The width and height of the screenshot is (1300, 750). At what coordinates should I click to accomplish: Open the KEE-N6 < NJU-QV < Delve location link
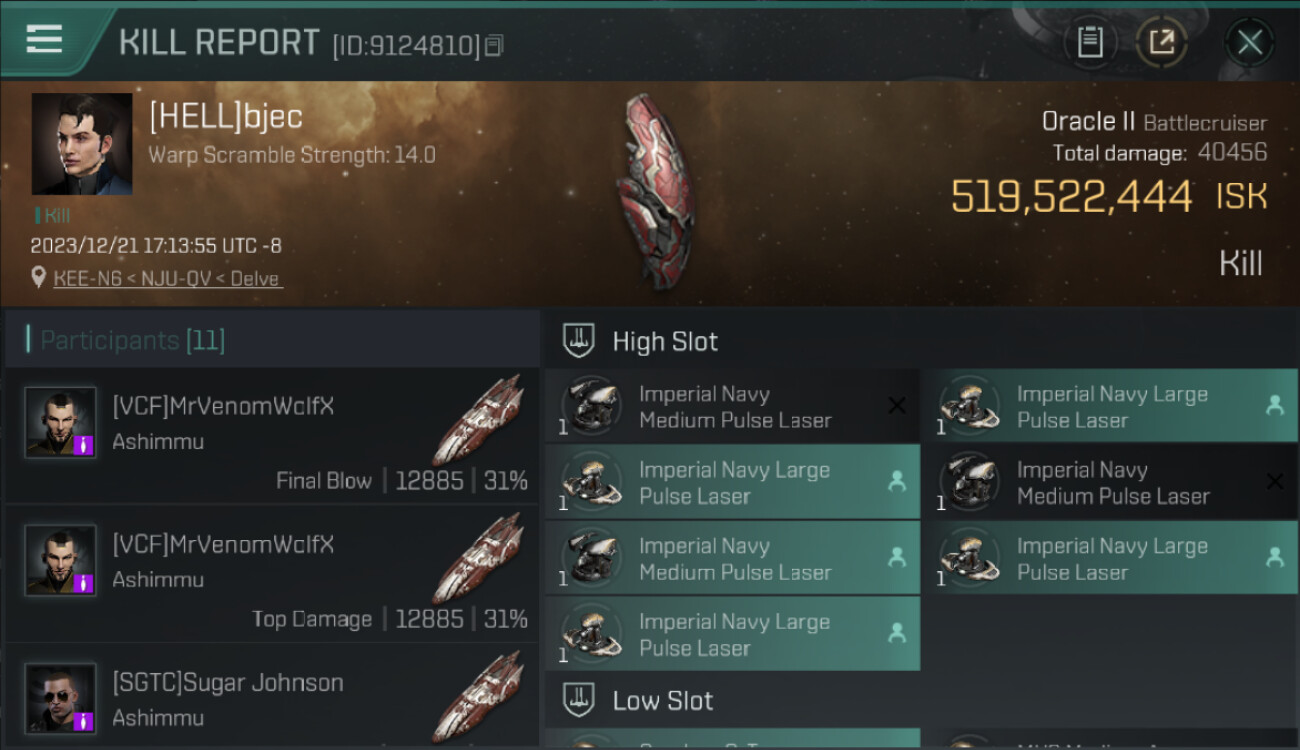click(167, 279)
